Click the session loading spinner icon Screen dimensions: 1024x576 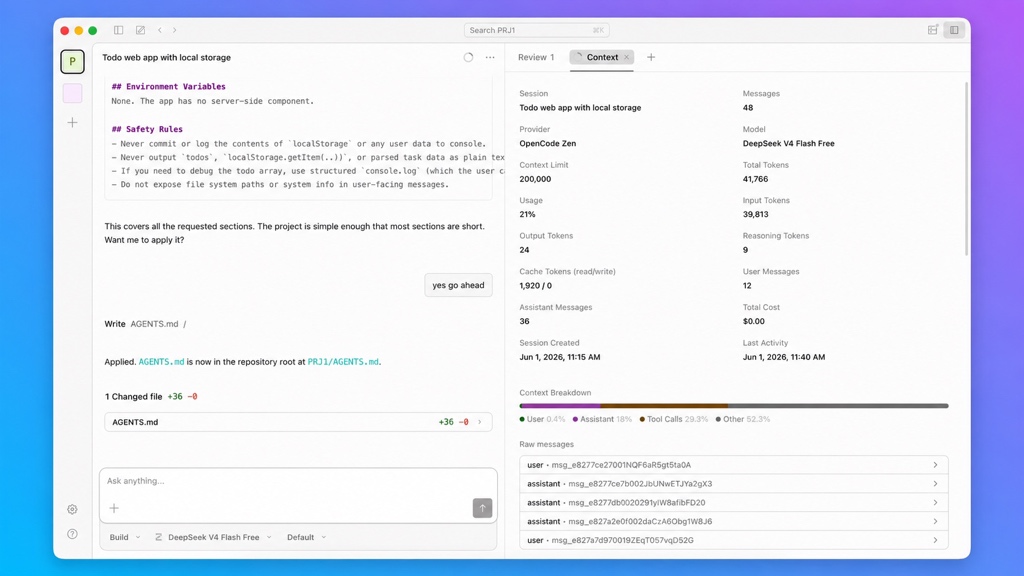pos(468,57)
